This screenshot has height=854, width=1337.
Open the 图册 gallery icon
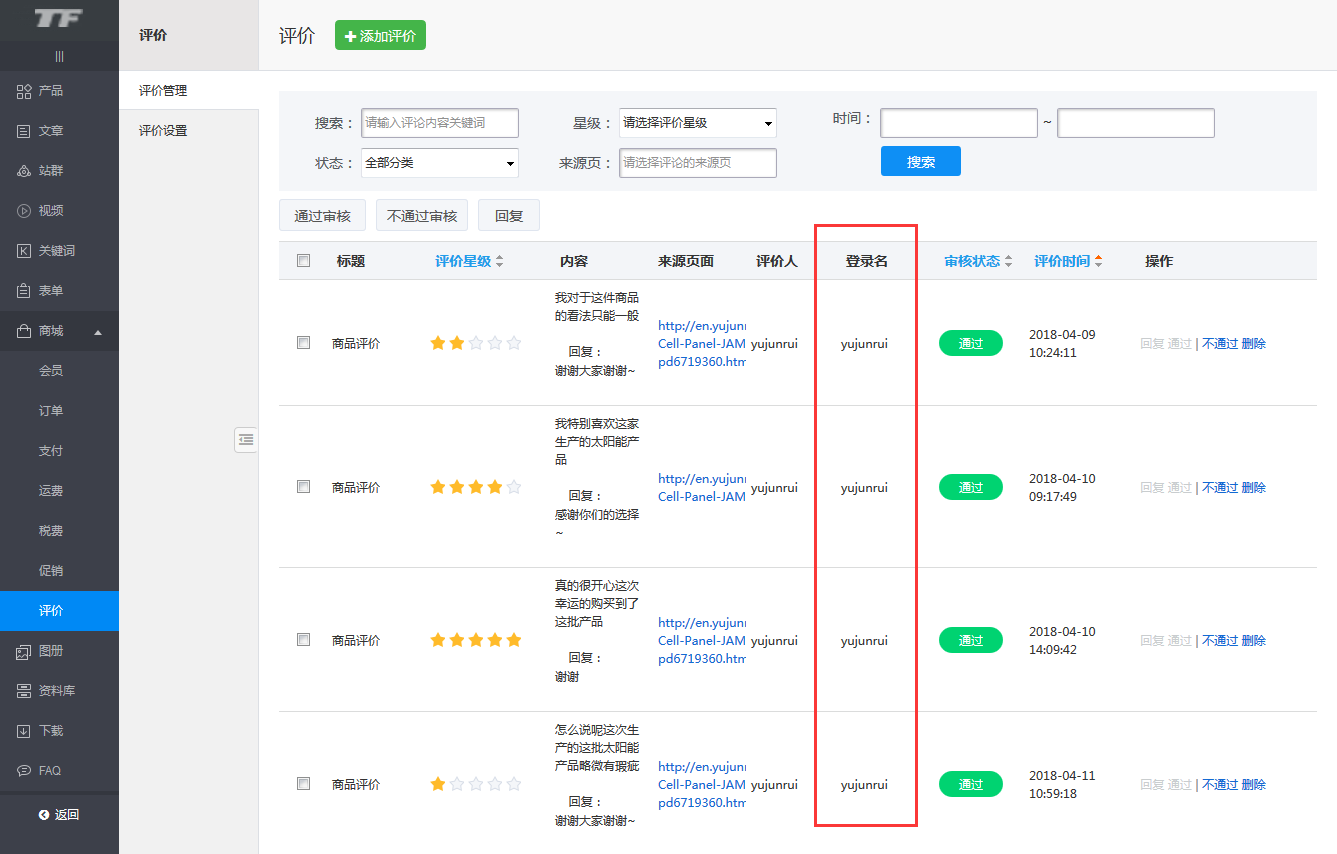[24, 651]
